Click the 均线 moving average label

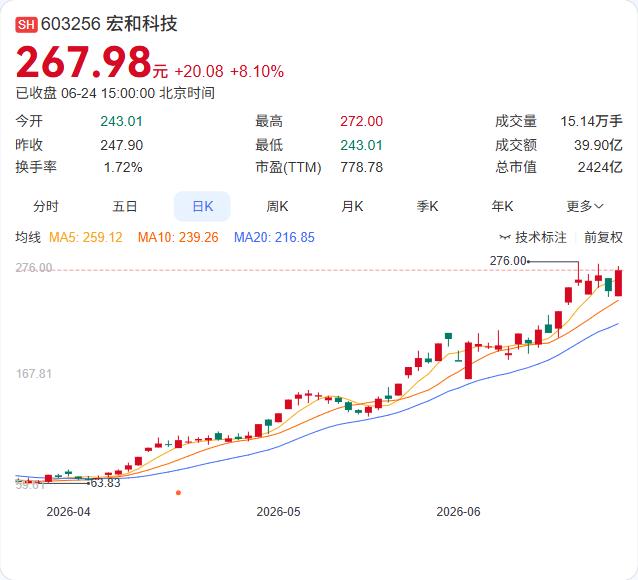(28, 237)
